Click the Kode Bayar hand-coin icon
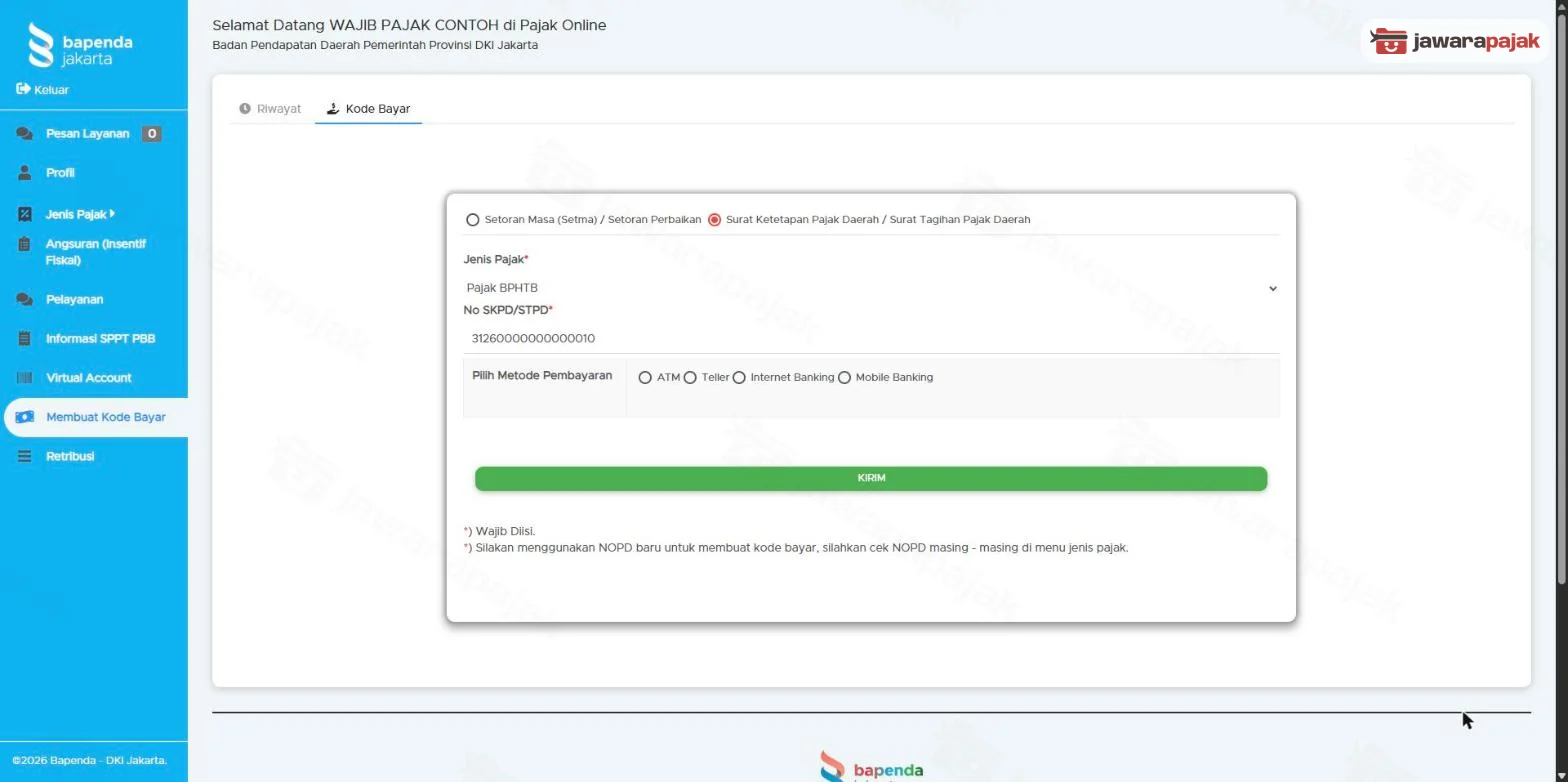This screenshot has height=782, width=1568. pyautogui.click(x=333, y=108)
